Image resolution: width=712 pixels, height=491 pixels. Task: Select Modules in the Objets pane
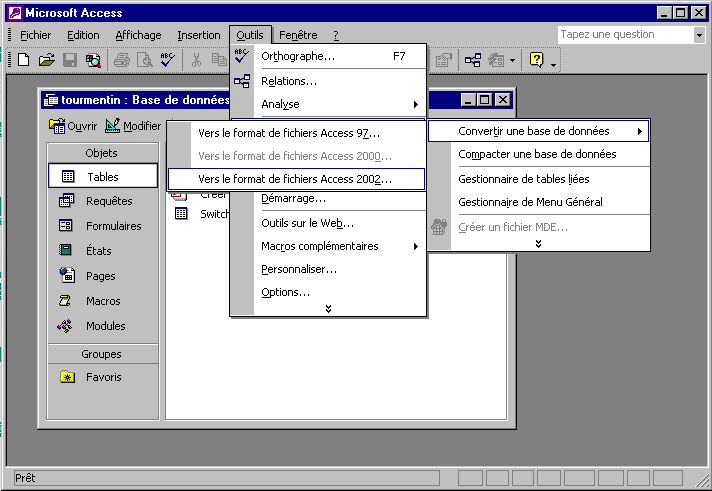[103, 326]
